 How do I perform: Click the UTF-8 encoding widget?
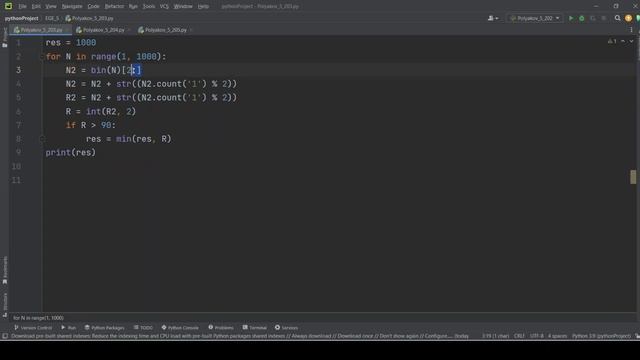click(x=537, y=336)
